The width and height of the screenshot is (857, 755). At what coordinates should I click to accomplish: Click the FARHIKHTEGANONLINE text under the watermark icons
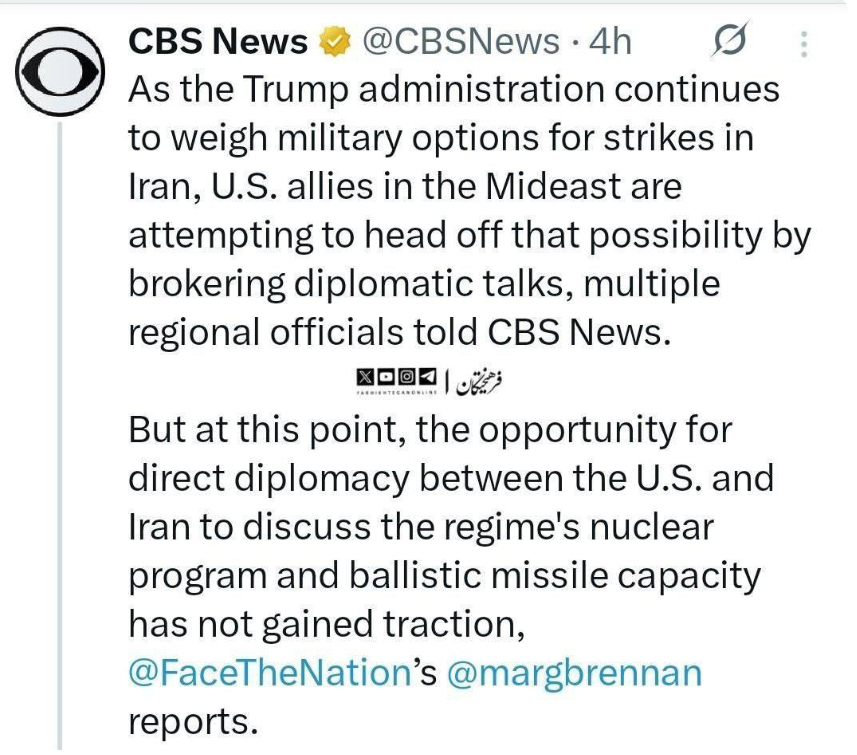point(396,391)
